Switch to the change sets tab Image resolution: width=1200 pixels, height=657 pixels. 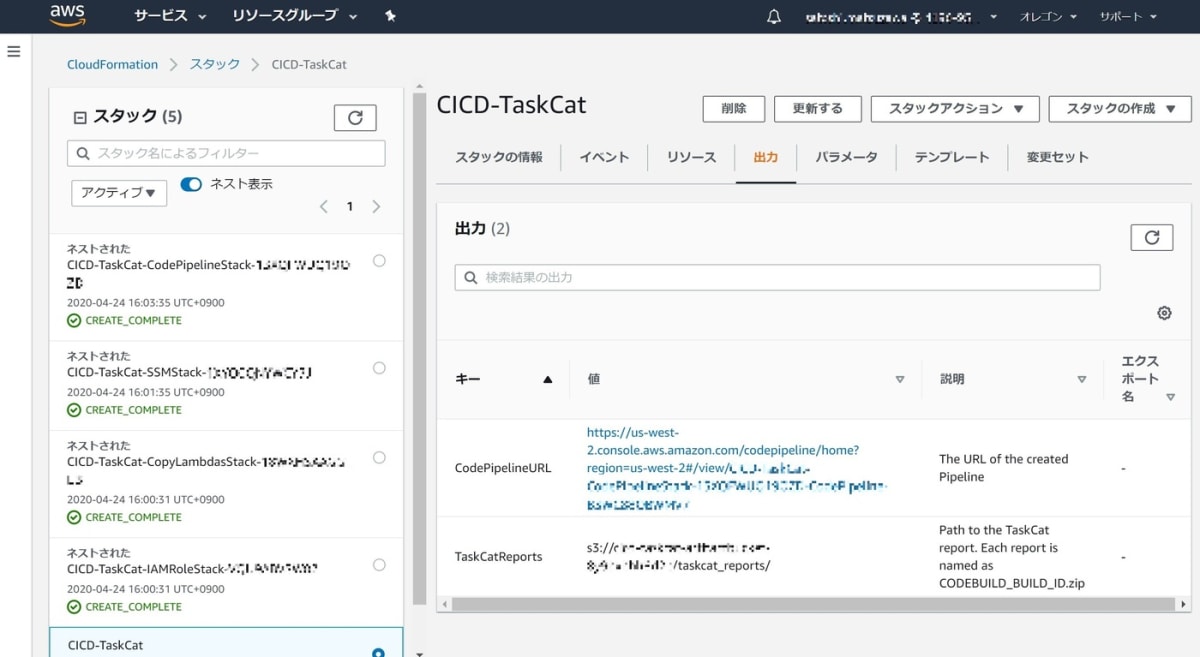(1057, 158)
